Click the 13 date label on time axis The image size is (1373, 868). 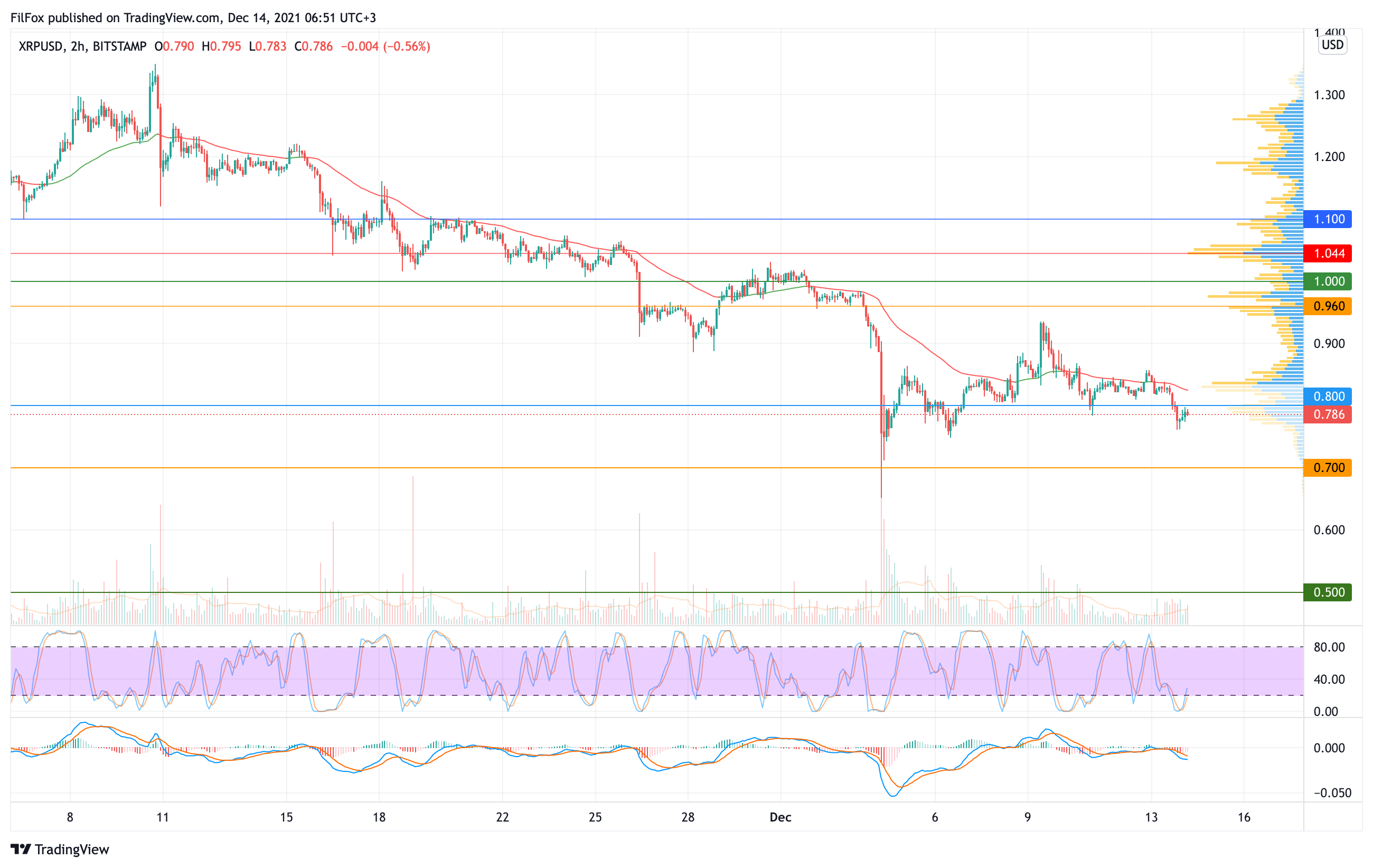pyautogui.click(x=1151, y=817)
